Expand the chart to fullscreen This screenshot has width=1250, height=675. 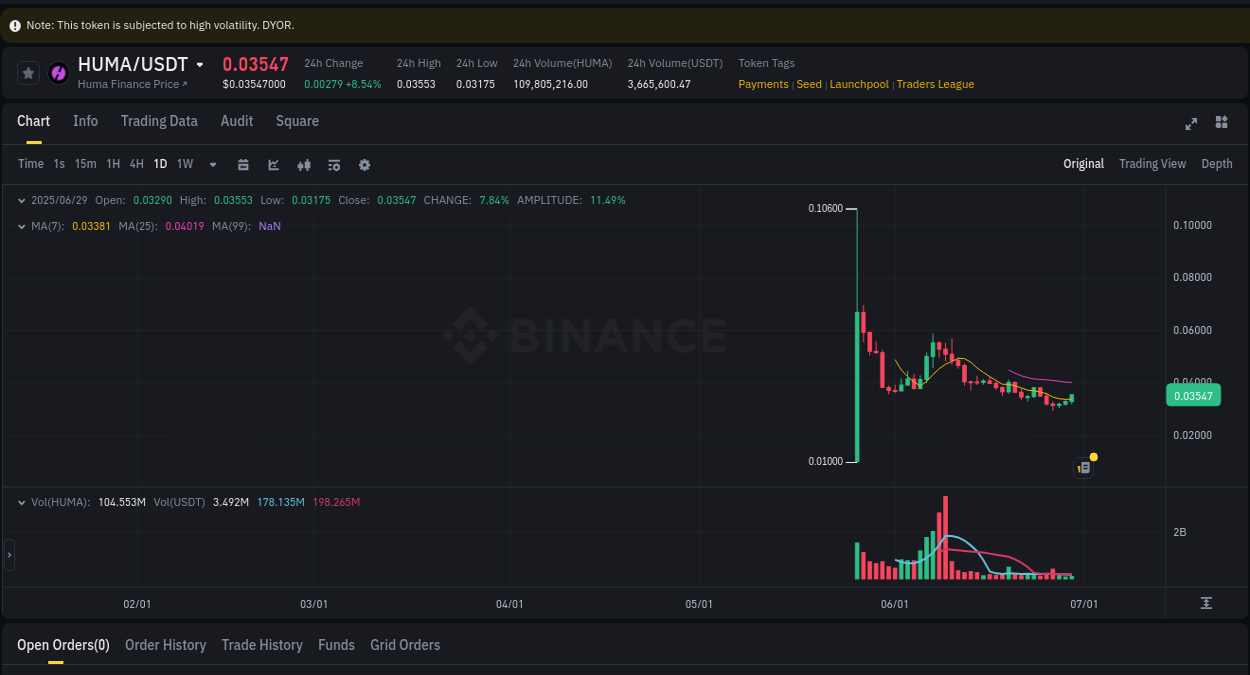[1190, 124]
